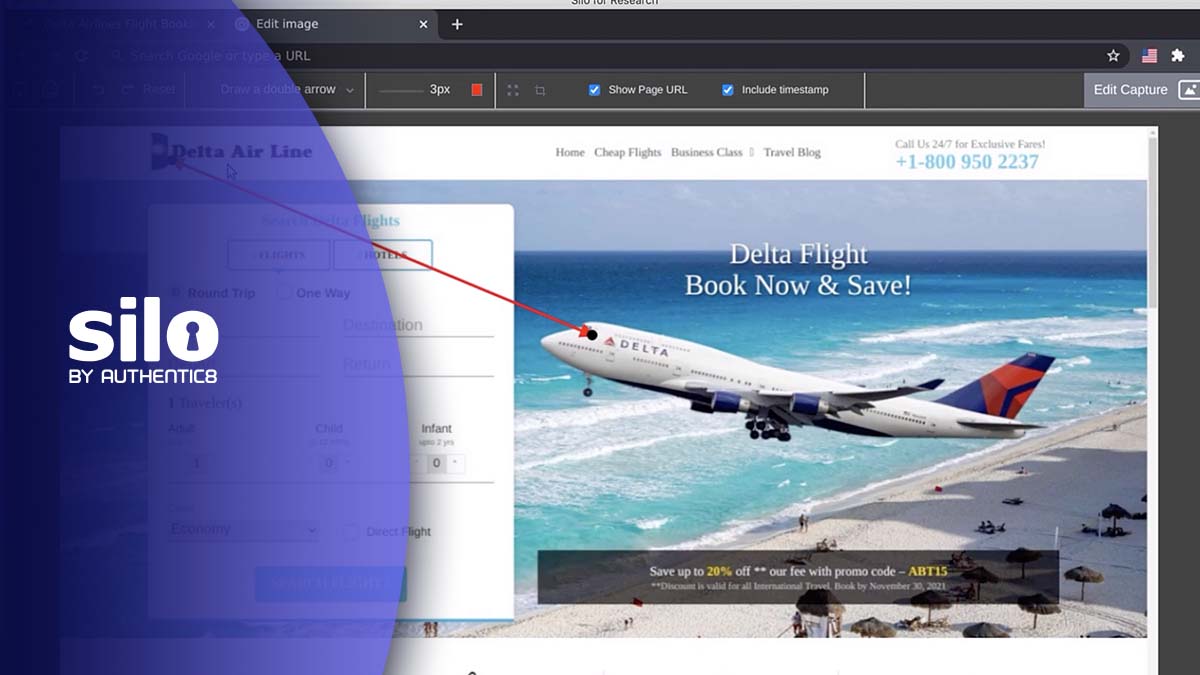
Task: Click the 'Call Us 24/7 for Exclusive Fares!' text
Action: click(970, 144)
